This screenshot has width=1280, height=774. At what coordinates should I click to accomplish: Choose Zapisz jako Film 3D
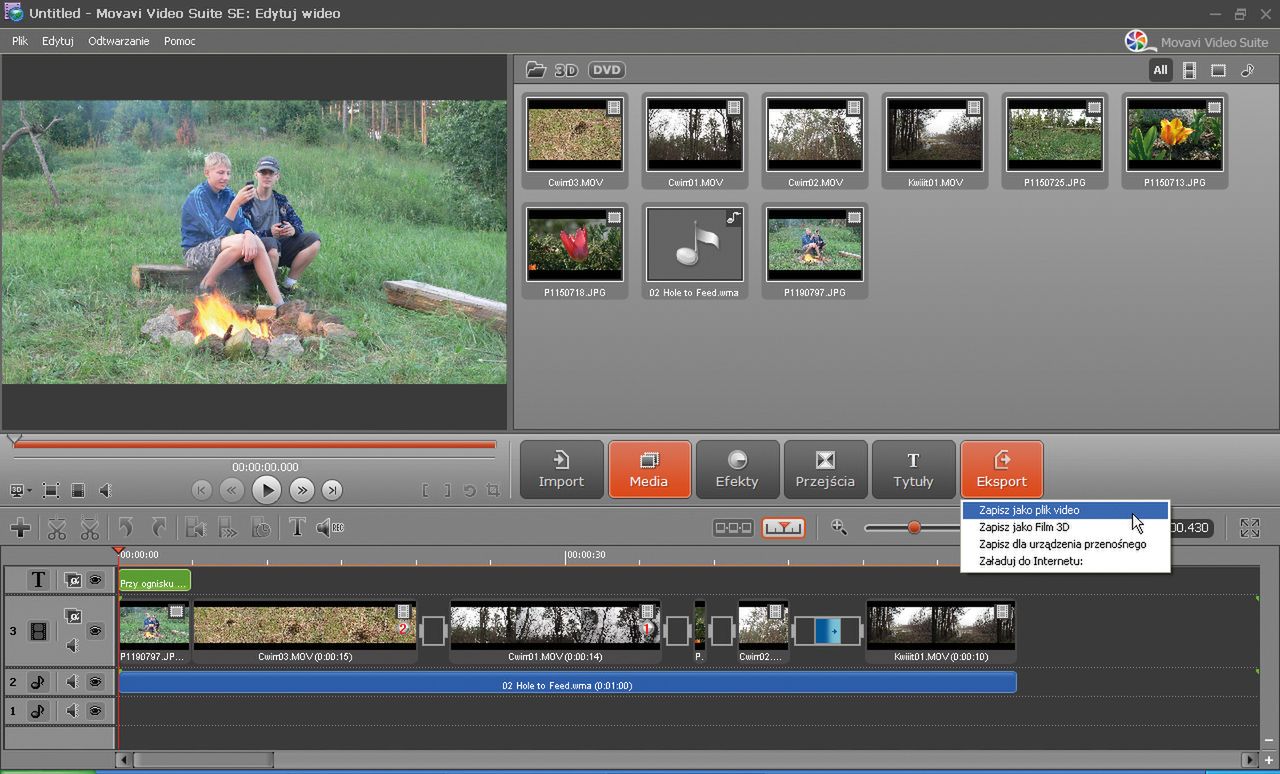pyautogui.click(x=1065, y=527)
